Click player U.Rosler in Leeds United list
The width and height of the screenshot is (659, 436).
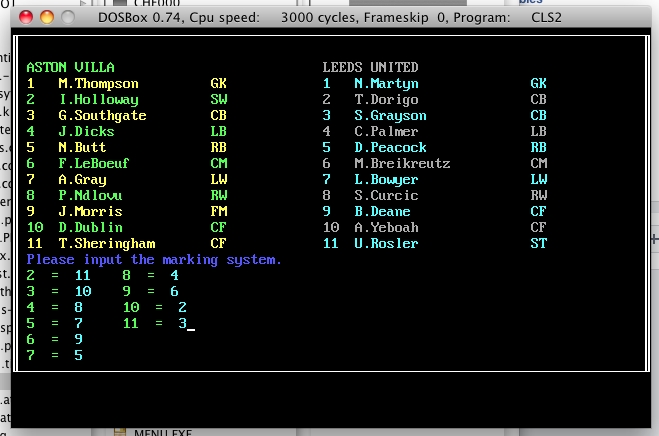coord(386,243)
